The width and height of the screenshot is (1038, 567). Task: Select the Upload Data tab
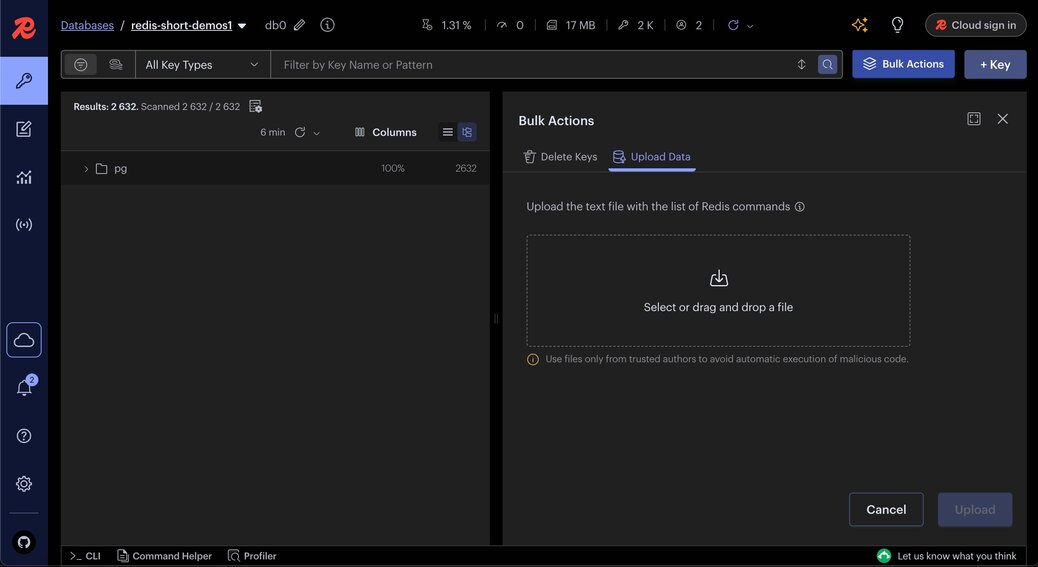pos(652,157)
